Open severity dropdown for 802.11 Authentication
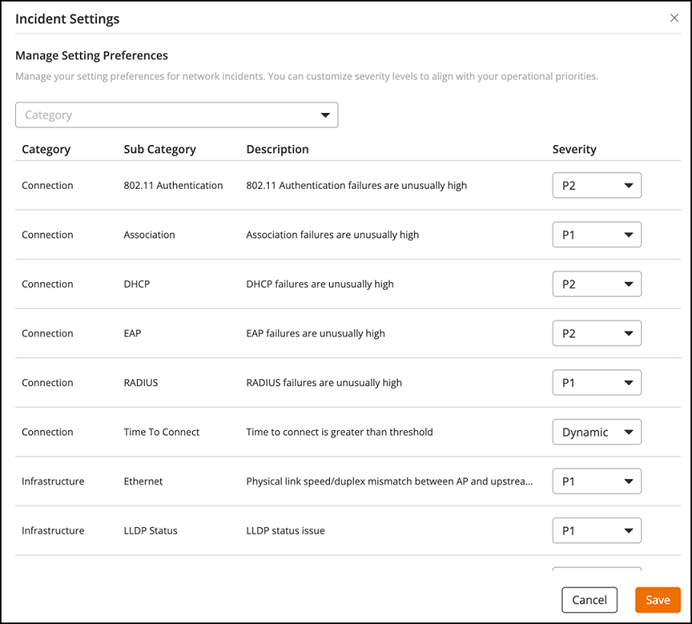 [x=596, y=186]
